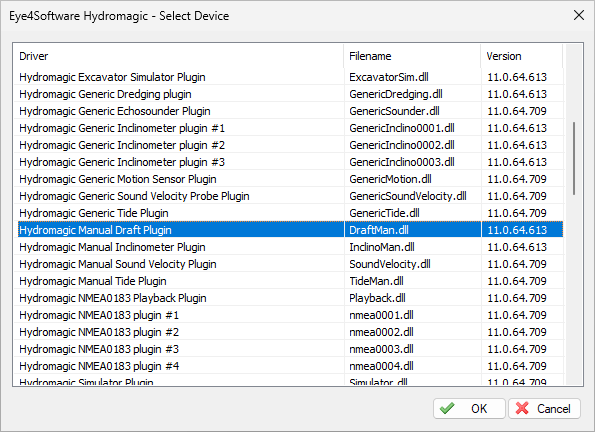The height and width of the screenshot is (432, 595).
Task: Cancel the Select Device dialog
Action: [544, 408]
